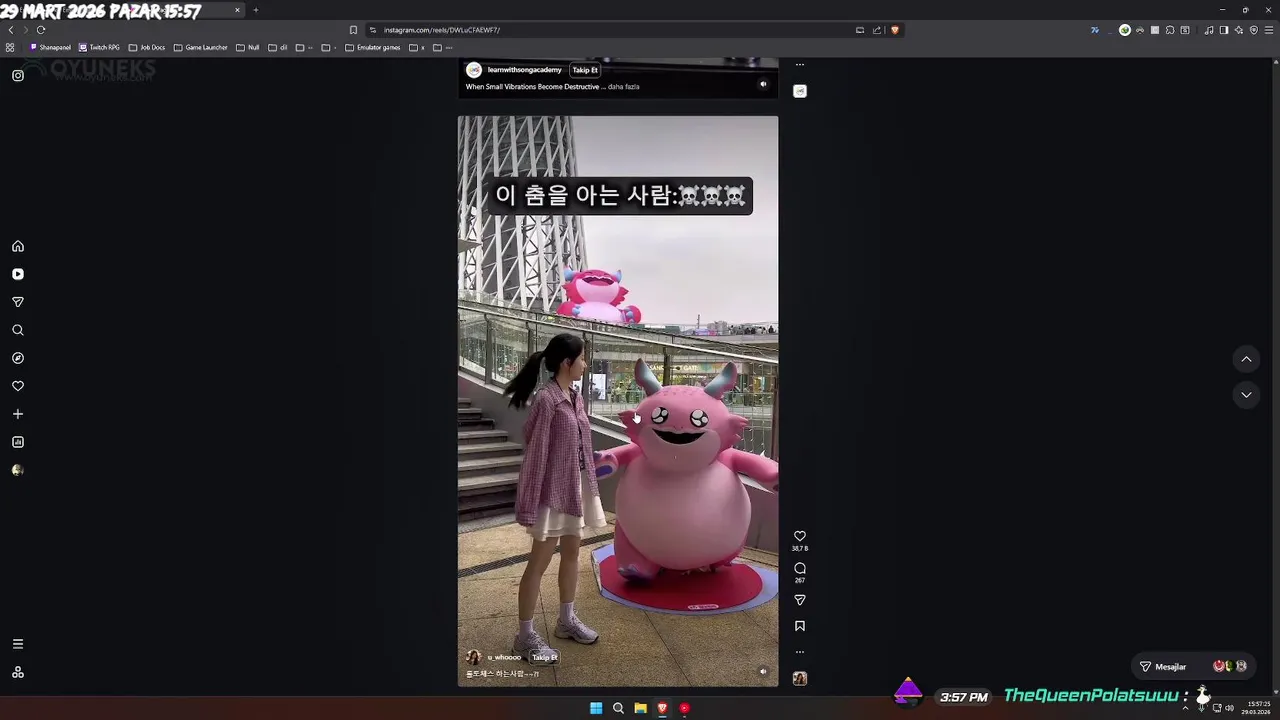Open the Shanapanel bookmark
The height and width of the screenshot is (720, 1280).
pyautogui.click(x=50, y=47)
